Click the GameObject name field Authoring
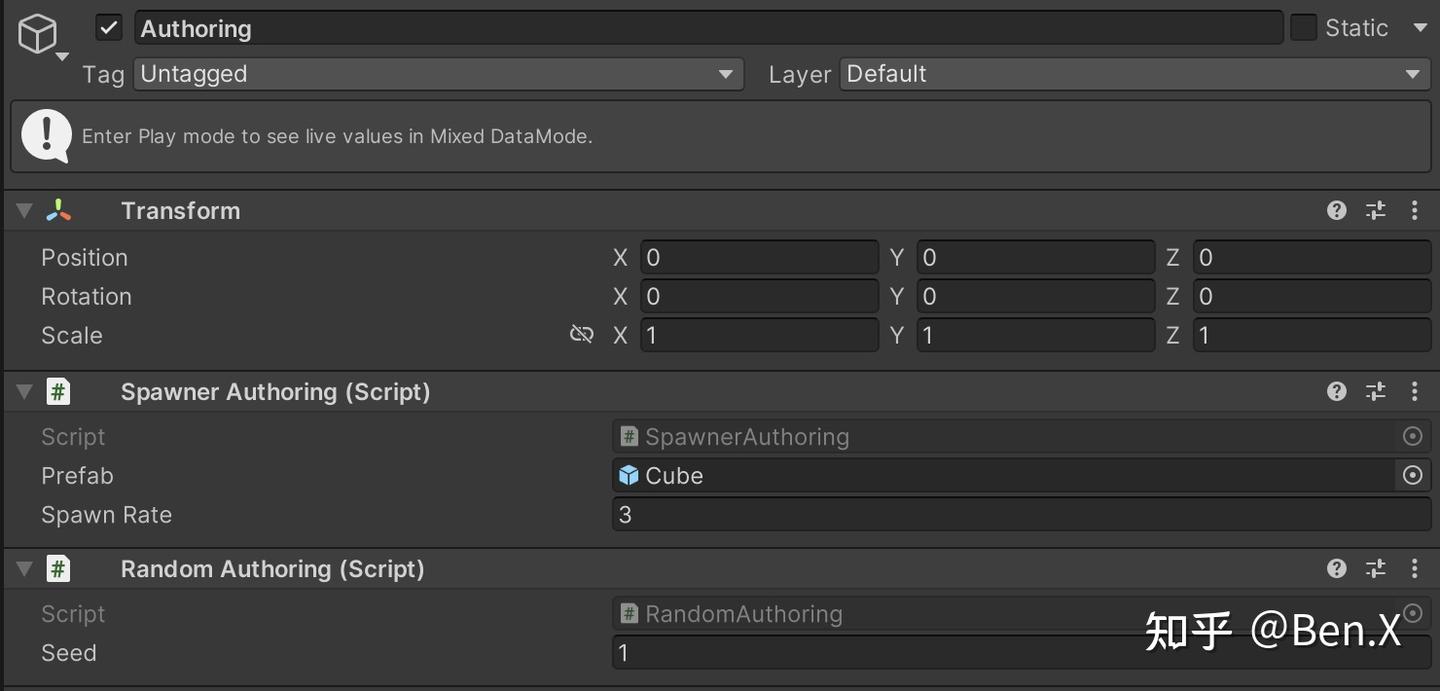 pyautogui.click(x=708, y=28)
